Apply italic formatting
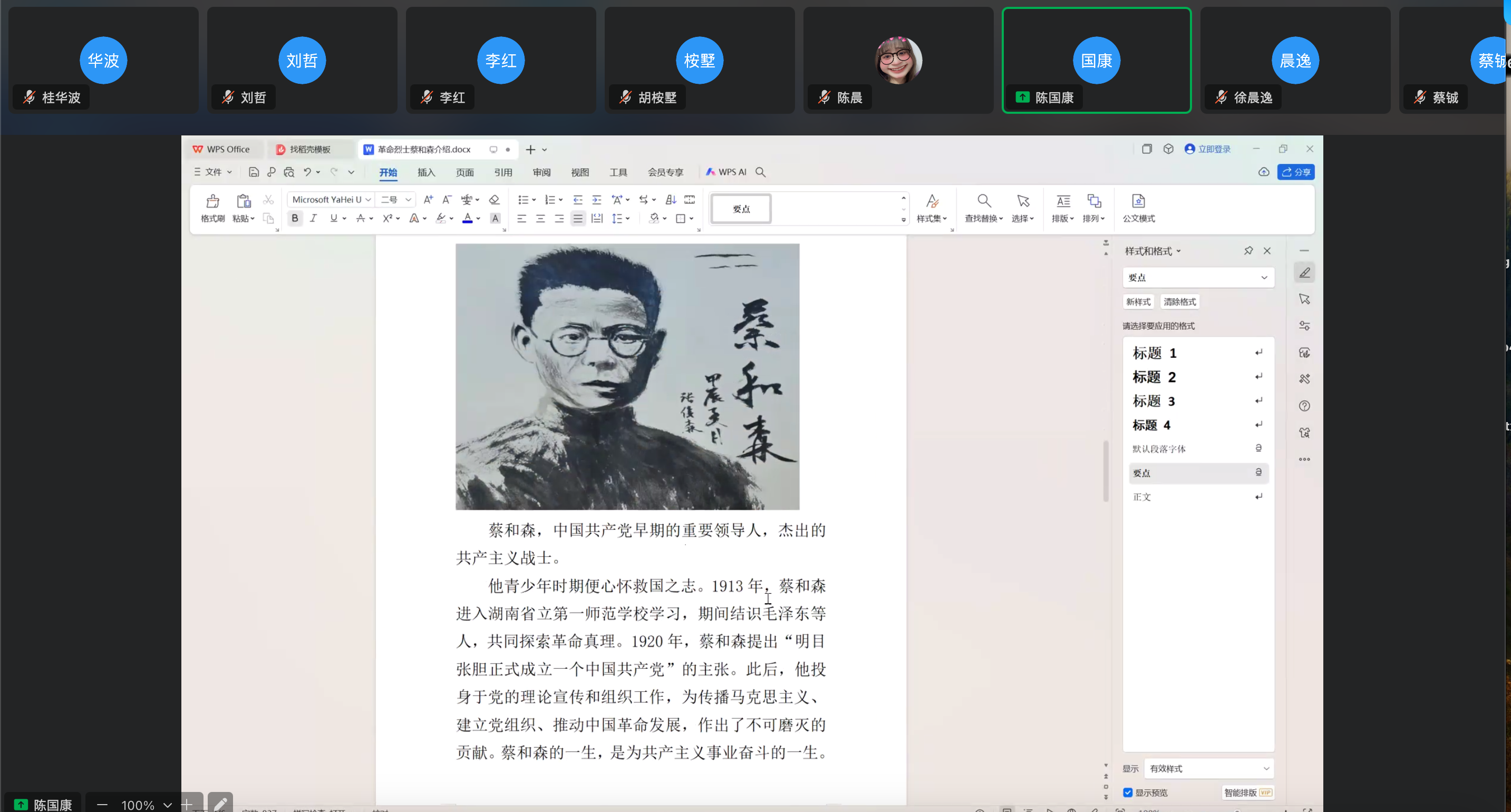This screenshot has width=1511, height=812. 313,218
